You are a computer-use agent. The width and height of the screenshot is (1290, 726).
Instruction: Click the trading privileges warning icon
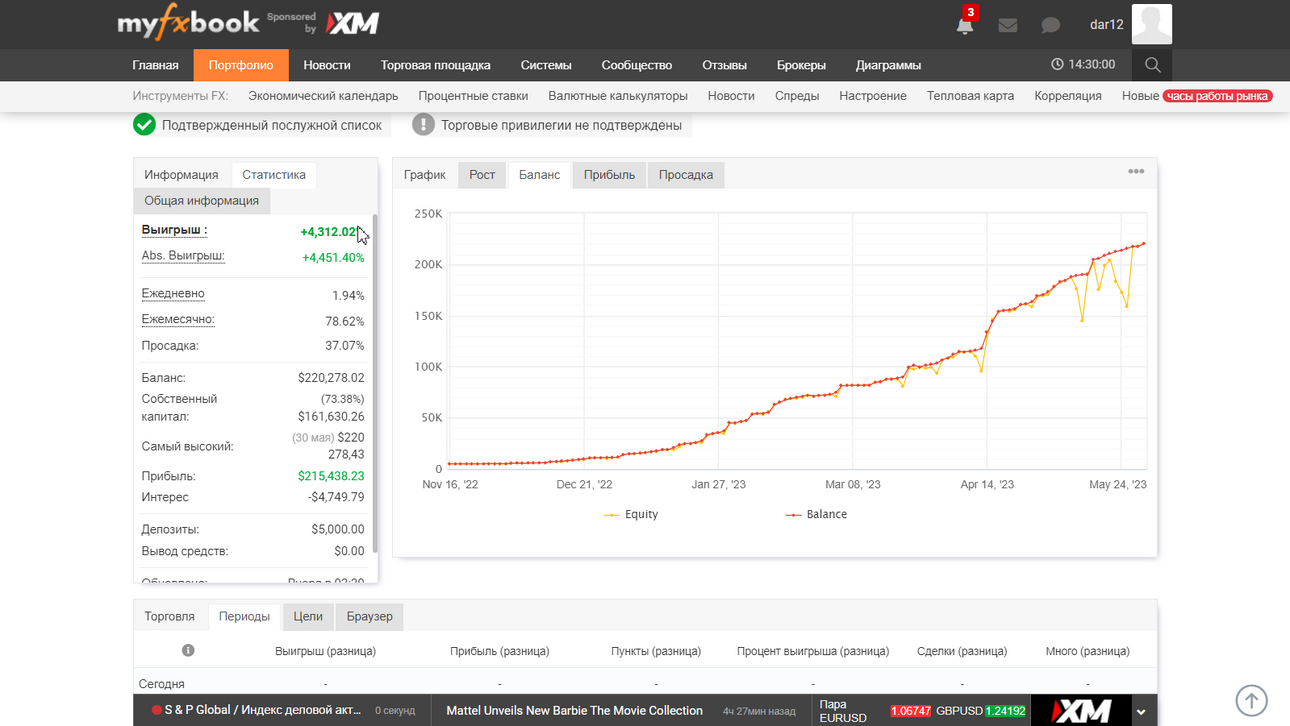tap(424, 125)
